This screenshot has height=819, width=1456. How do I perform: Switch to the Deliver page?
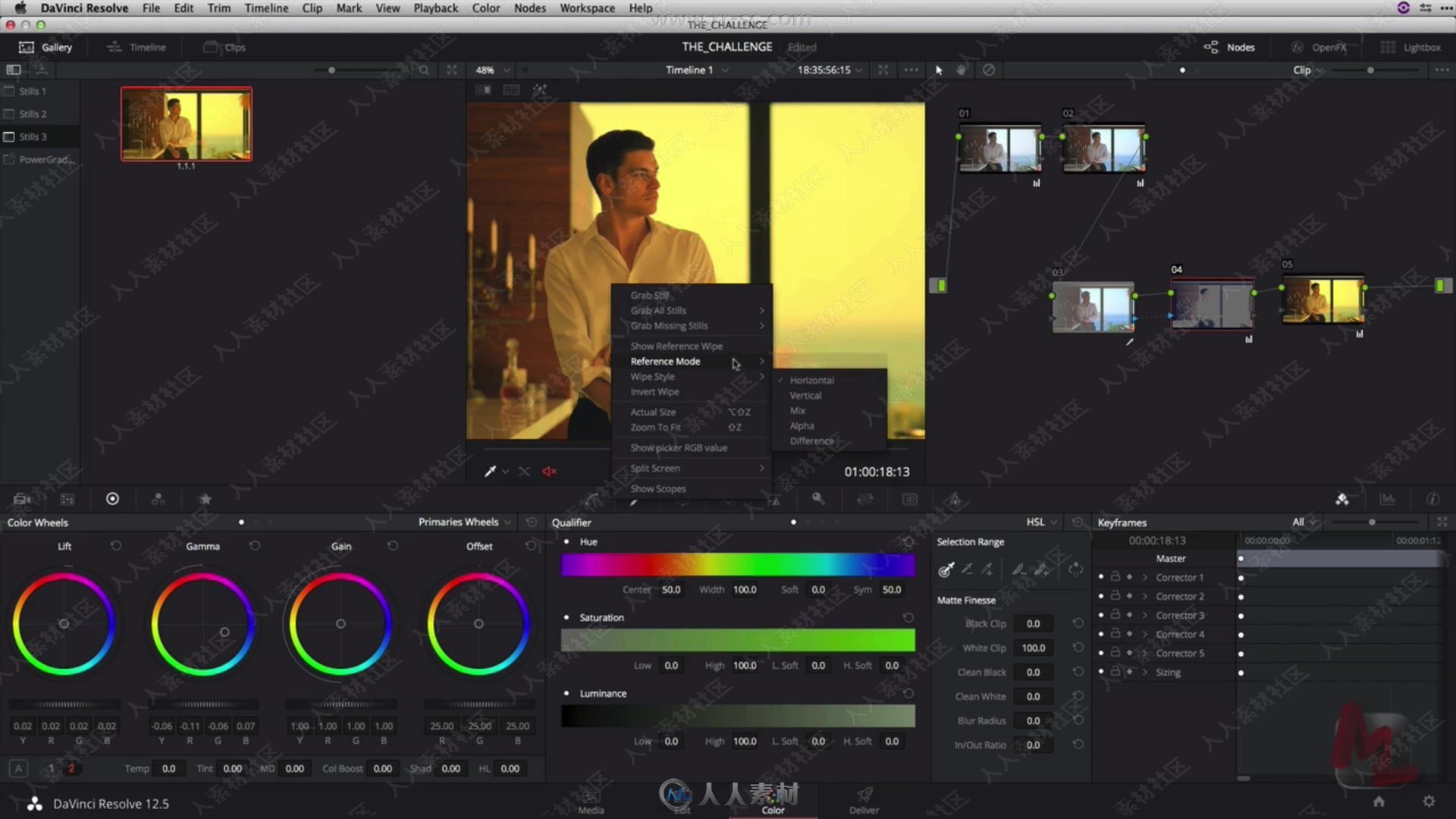(x=864, y=800)
